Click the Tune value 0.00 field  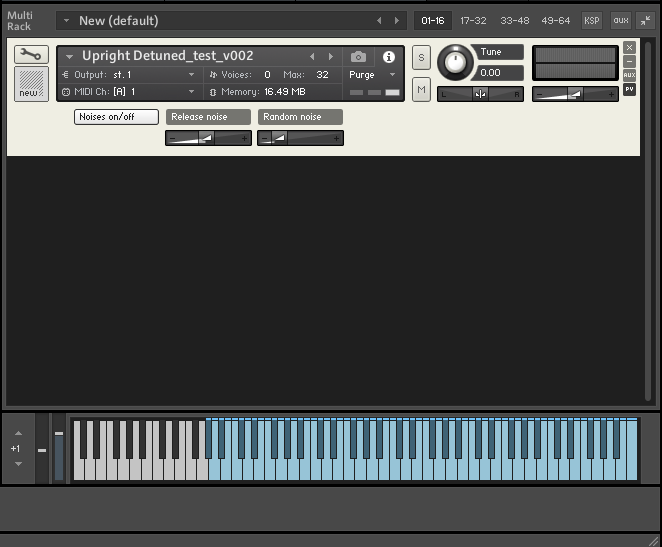[500, 73]
